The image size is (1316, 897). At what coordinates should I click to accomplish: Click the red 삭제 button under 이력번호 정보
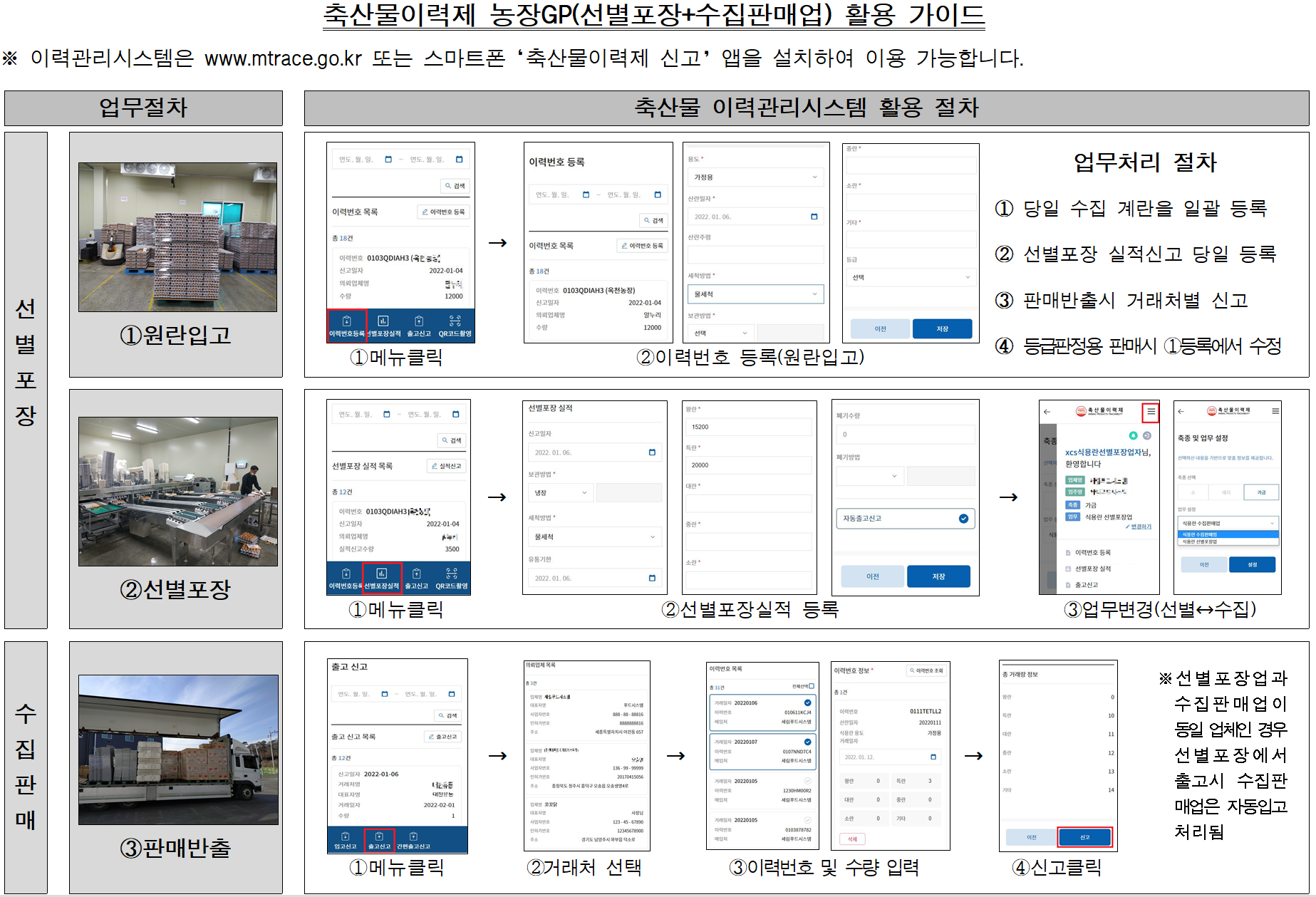[x=852, y=839]
